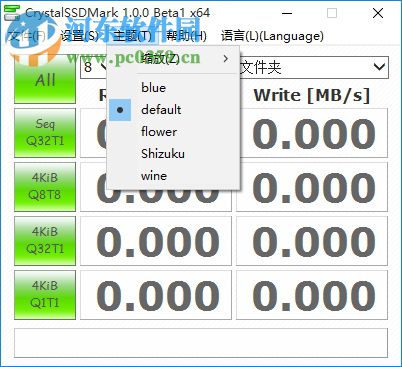Click the 4KiB Q1T1 read result
This screenshot has width=402, height=367.
156,295
